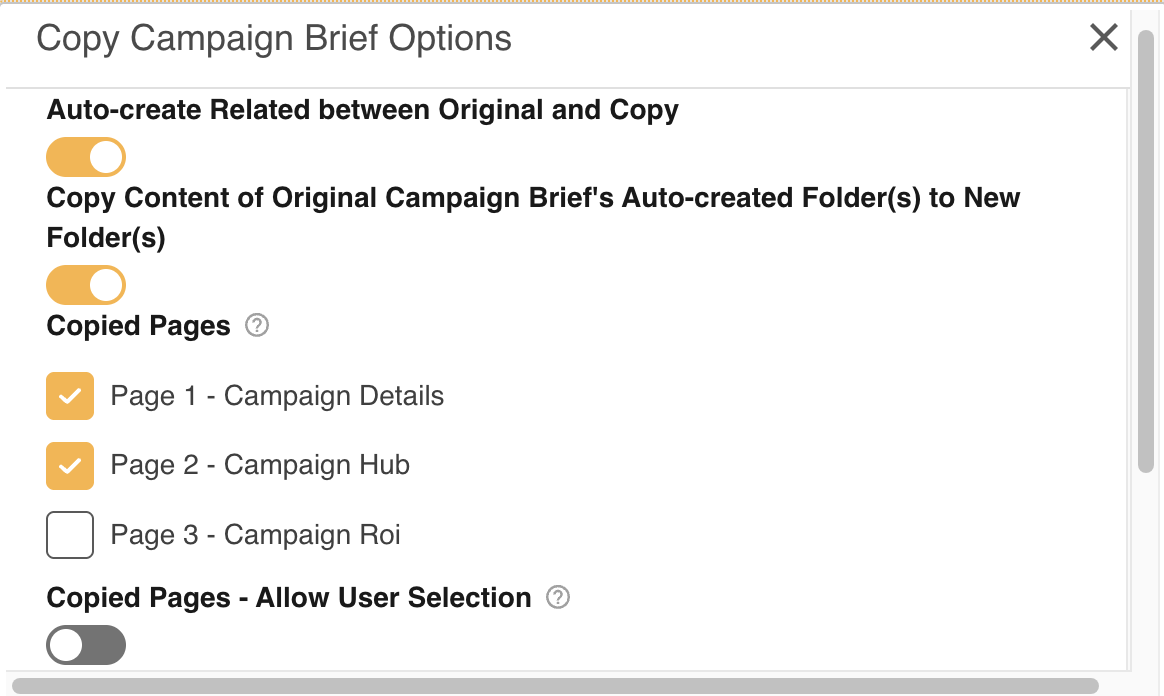The height and width of the screenshot is (696, 1164).
Task: Enable Copied Pages - Allow User Selection switch
Action: pos(86,645)
